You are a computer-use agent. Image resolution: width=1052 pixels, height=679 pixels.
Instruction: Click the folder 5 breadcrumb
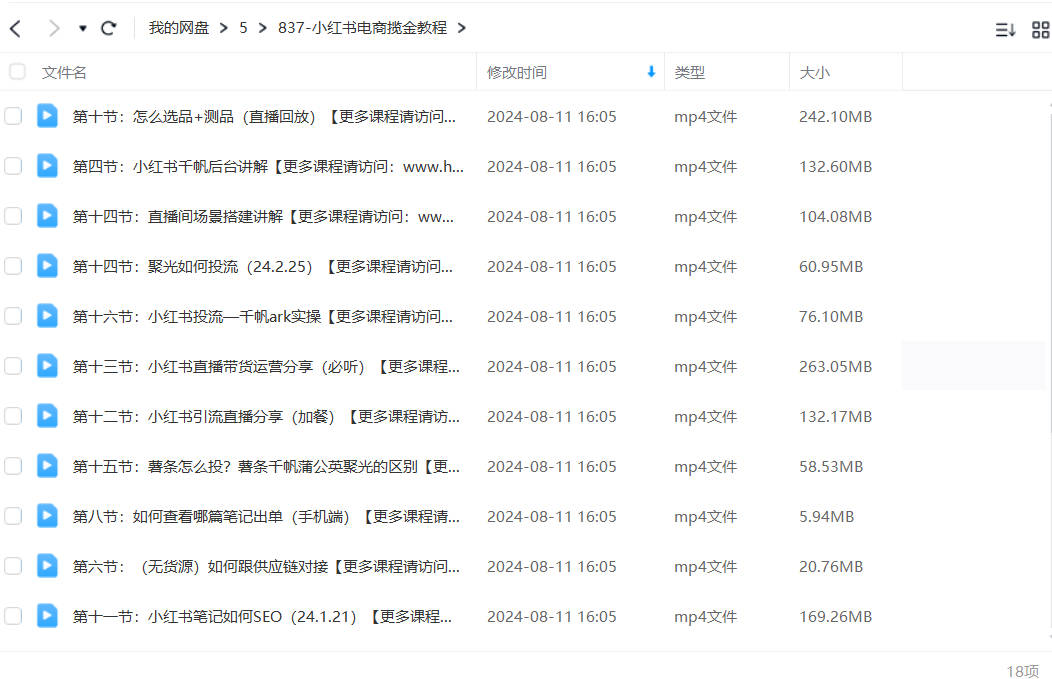(243, 28)
